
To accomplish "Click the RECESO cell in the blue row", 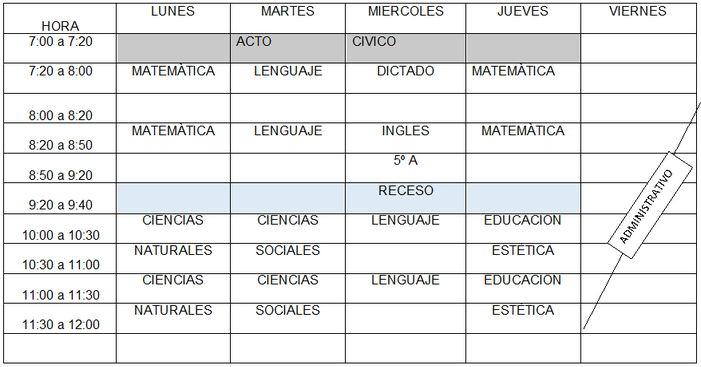I will 405,198.
